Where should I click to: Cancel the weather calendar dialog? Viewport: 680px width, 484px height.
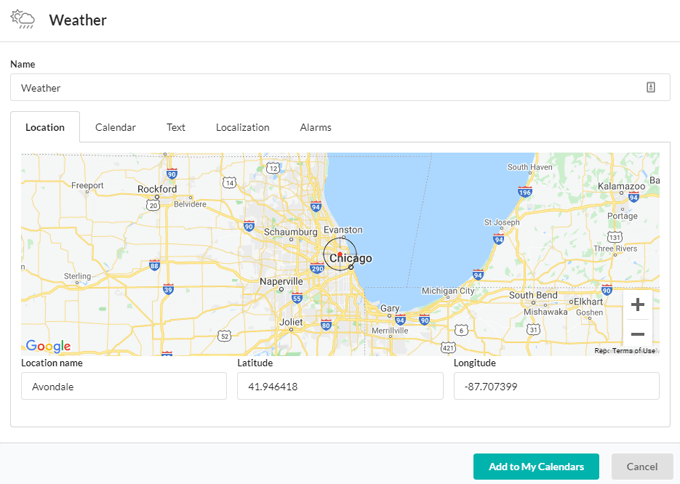pos(642,466)
